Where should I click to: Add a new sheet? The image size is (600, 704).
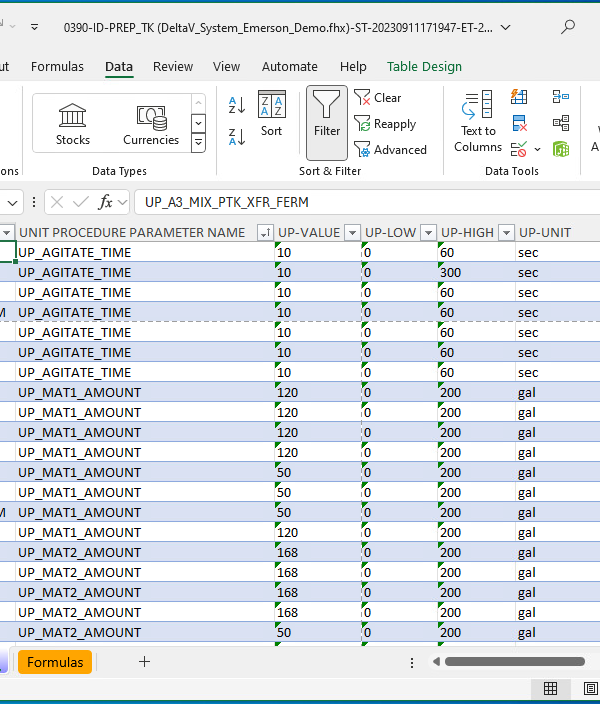point(144,662)
